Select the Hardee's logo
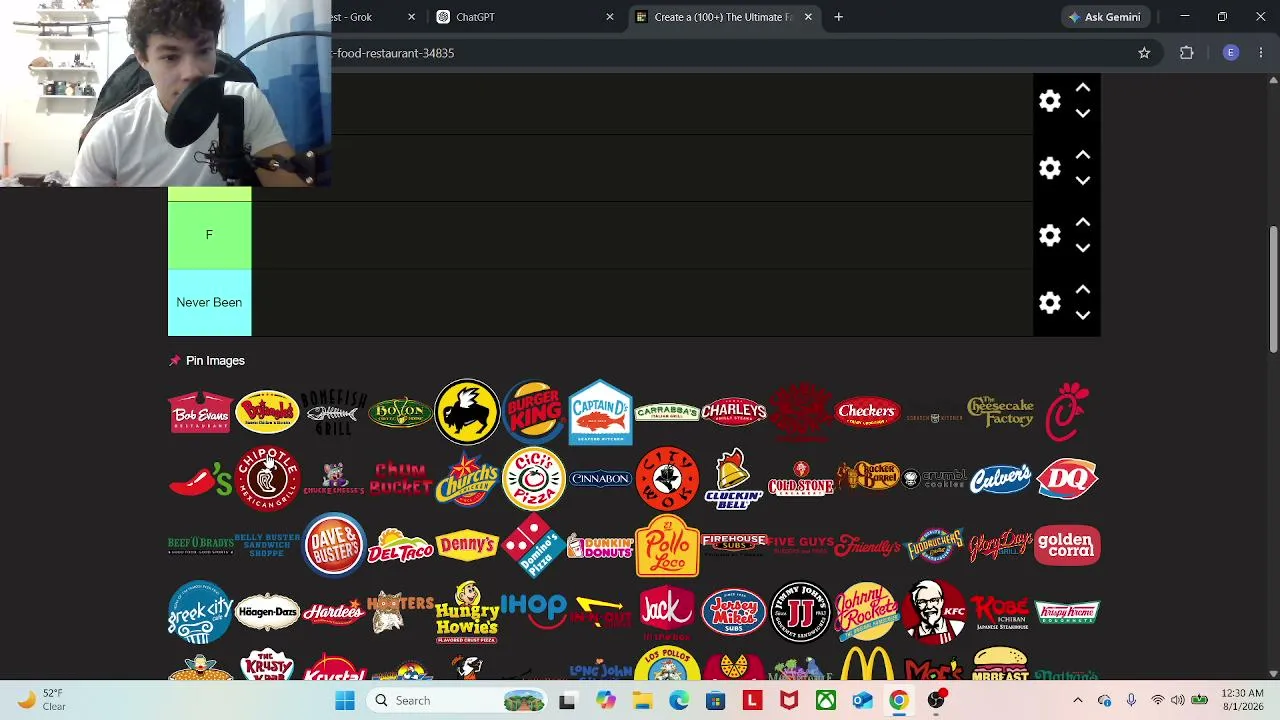Image resolution: width=1280 pixels, height=720 pixels. click(x=334, y=612)
